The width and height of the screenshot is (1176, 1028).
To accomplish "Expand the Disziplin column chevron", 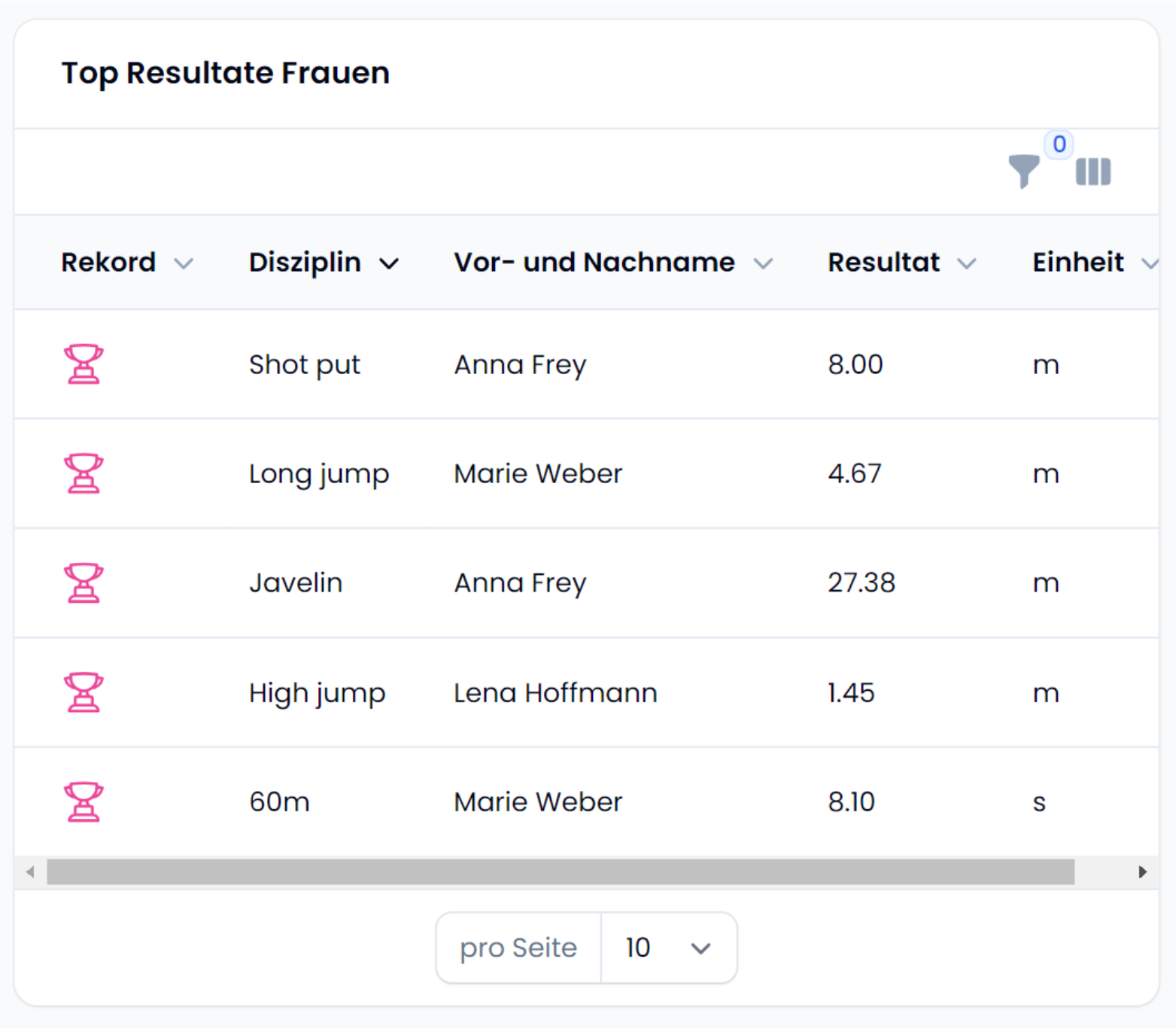I will 389,263.
